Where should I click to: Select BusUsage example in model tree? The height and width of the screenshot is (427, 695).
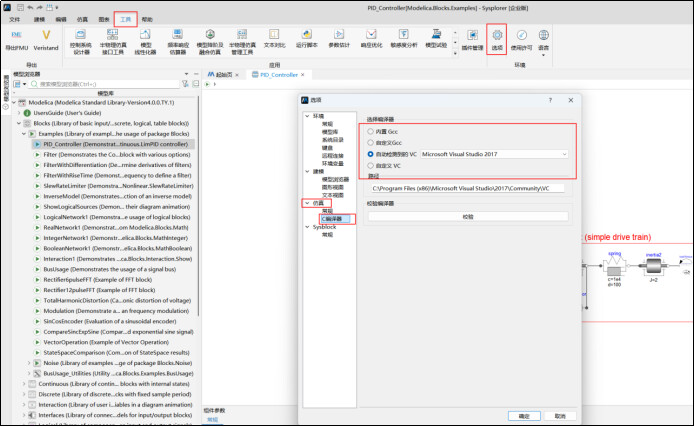[109, 269]
